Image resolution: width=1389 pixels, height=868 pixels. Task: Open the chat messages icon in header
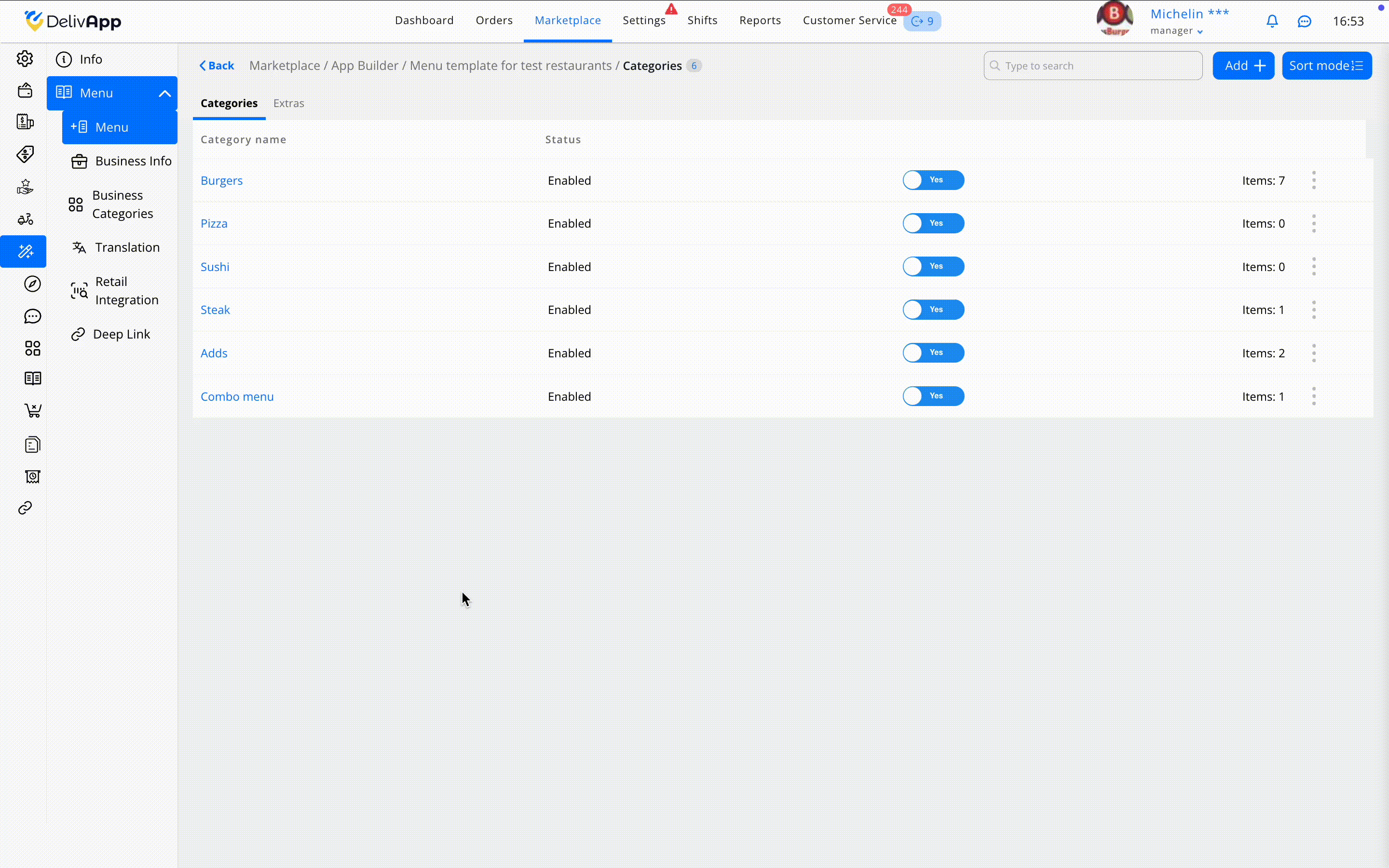pos(1304,21)
